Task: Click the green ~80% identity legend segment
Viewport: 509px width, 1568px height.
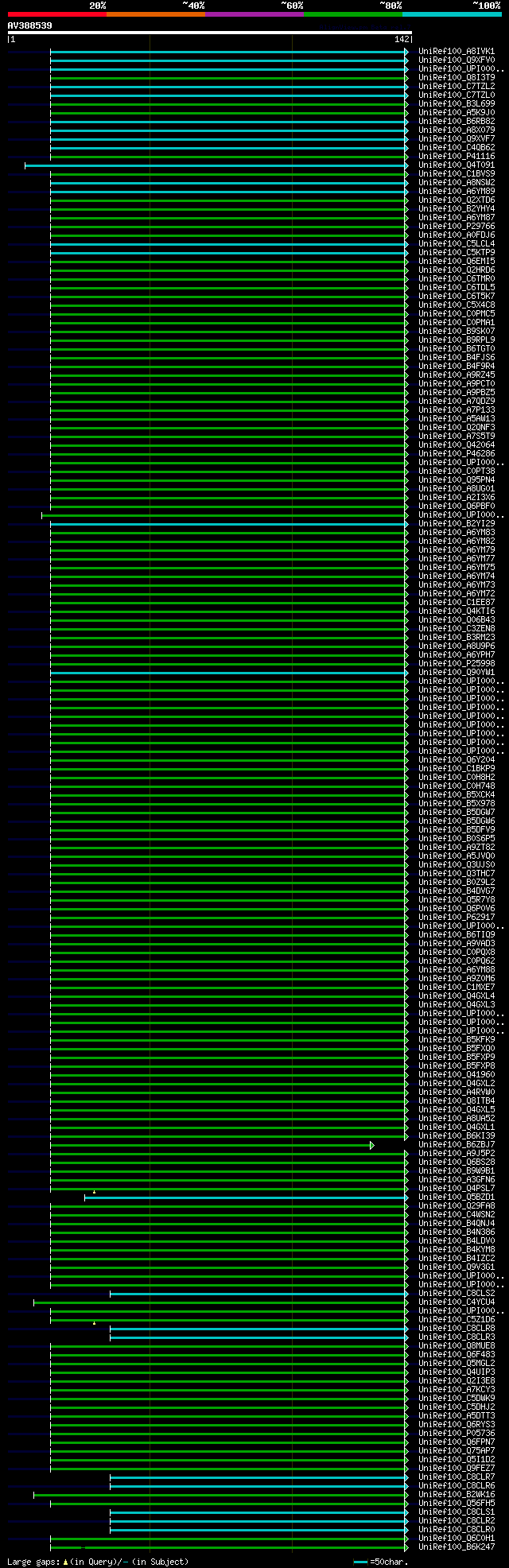Action: [x=352, y=14]
